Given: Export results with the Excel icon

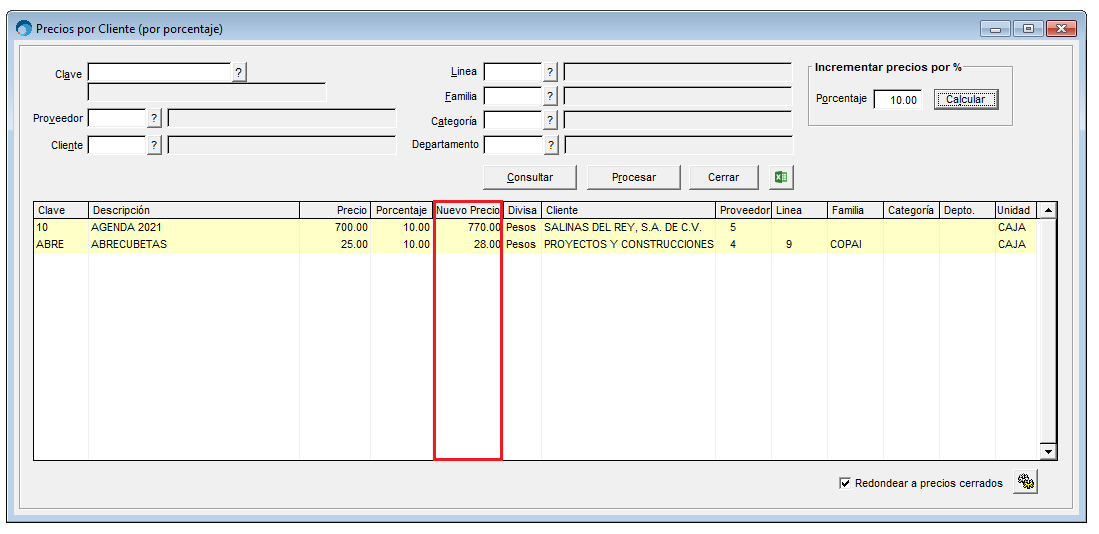Looking at the screenshot, I should 781,177.
